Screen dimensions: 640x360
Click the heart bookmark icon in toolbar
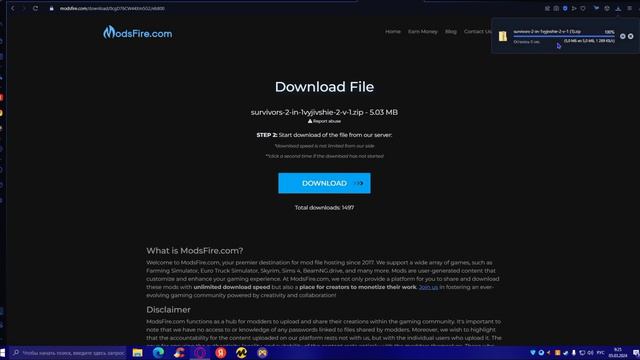point(583,8)
